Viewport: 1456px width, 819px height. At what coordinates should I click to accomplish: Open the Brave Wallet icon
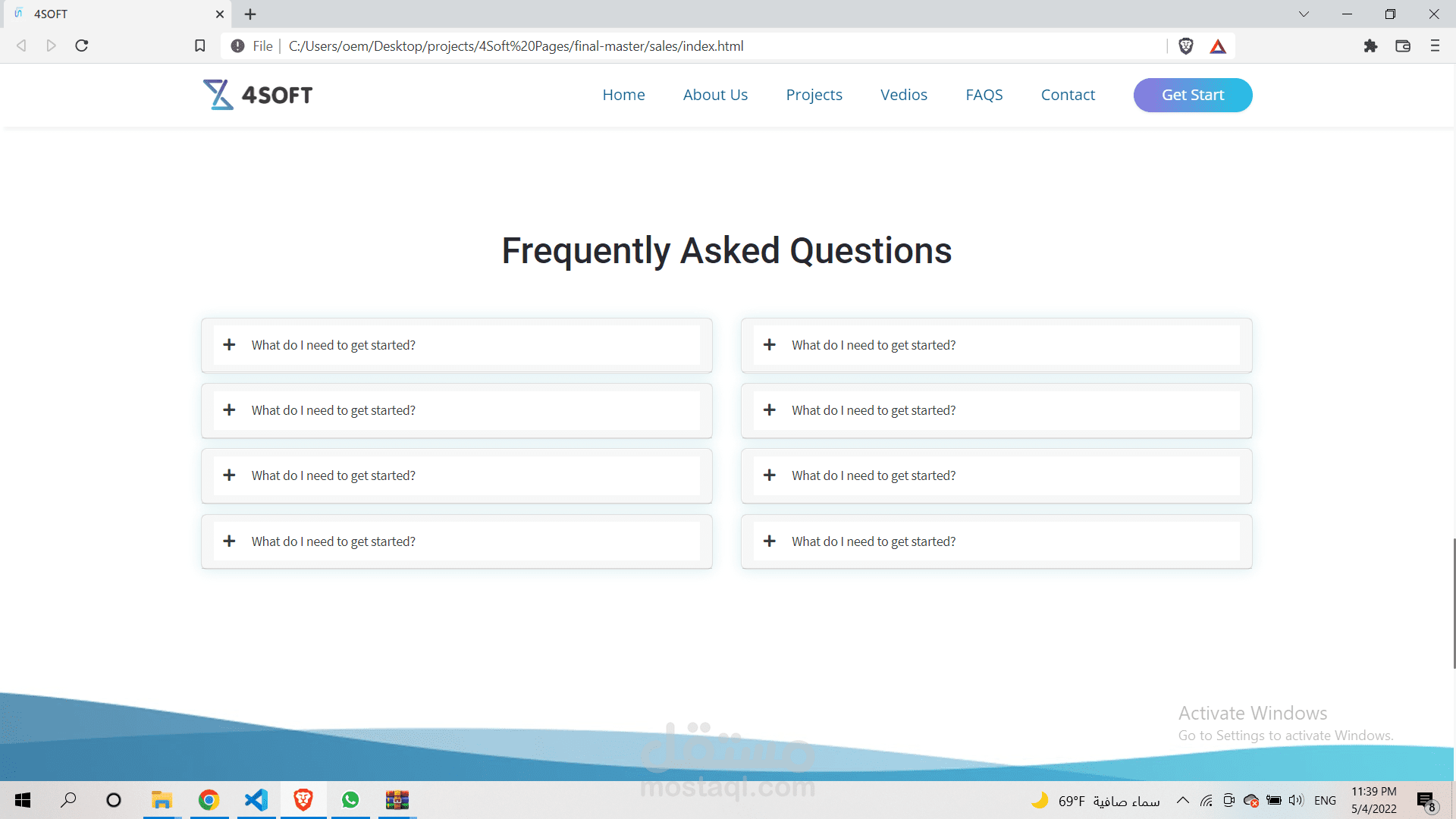(x=1403, y=46)
